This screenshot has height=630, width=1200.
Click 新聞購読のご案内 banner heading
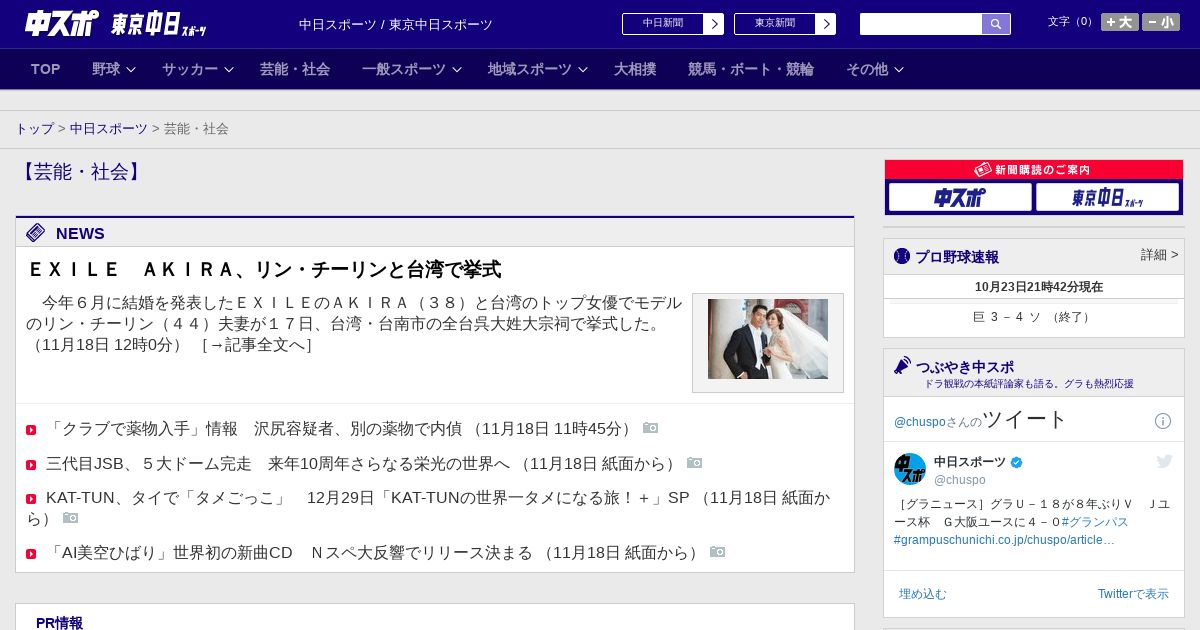point(1034,170)
